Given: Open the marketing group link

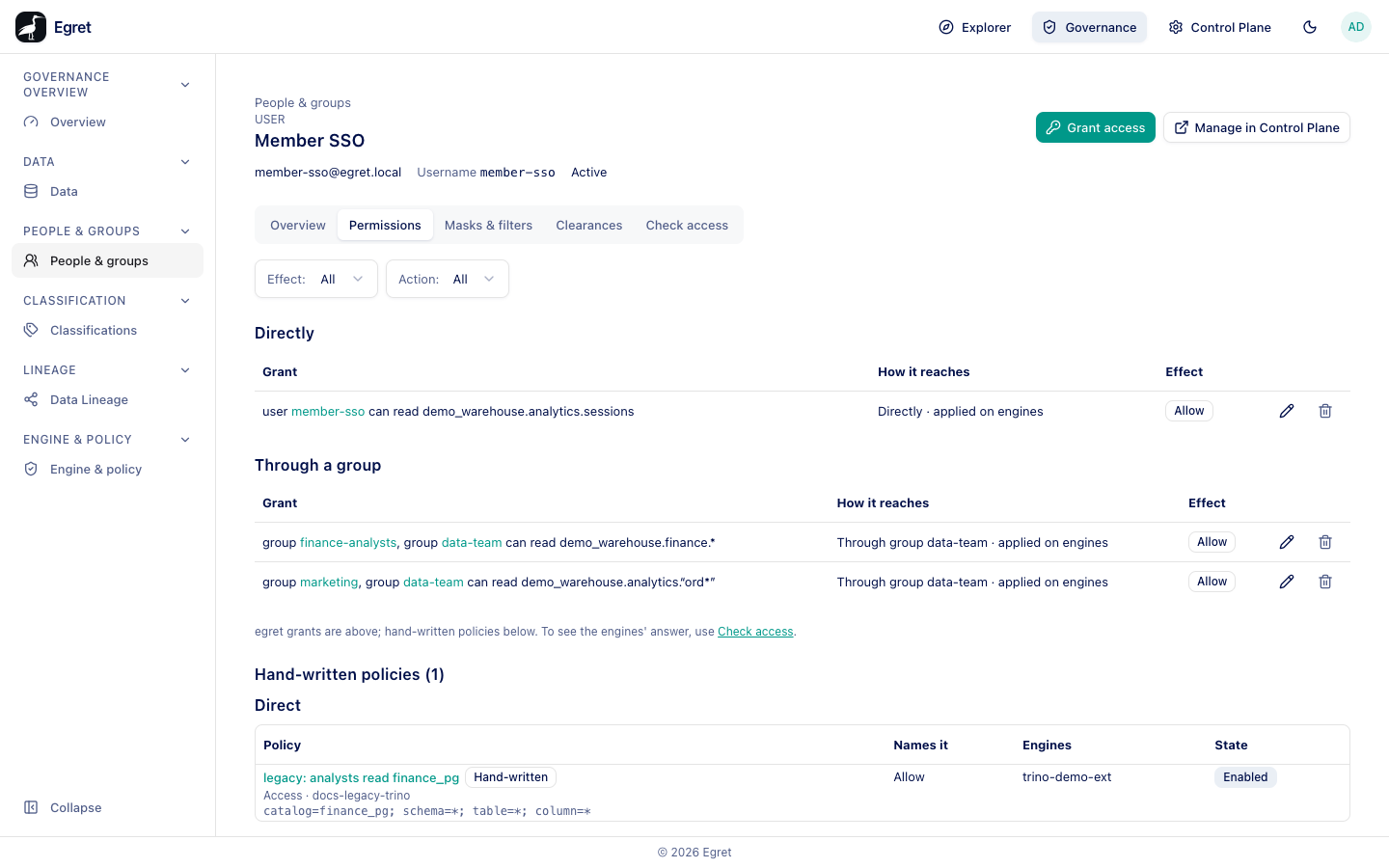Looking at the screenshot, I should [329, 583].
